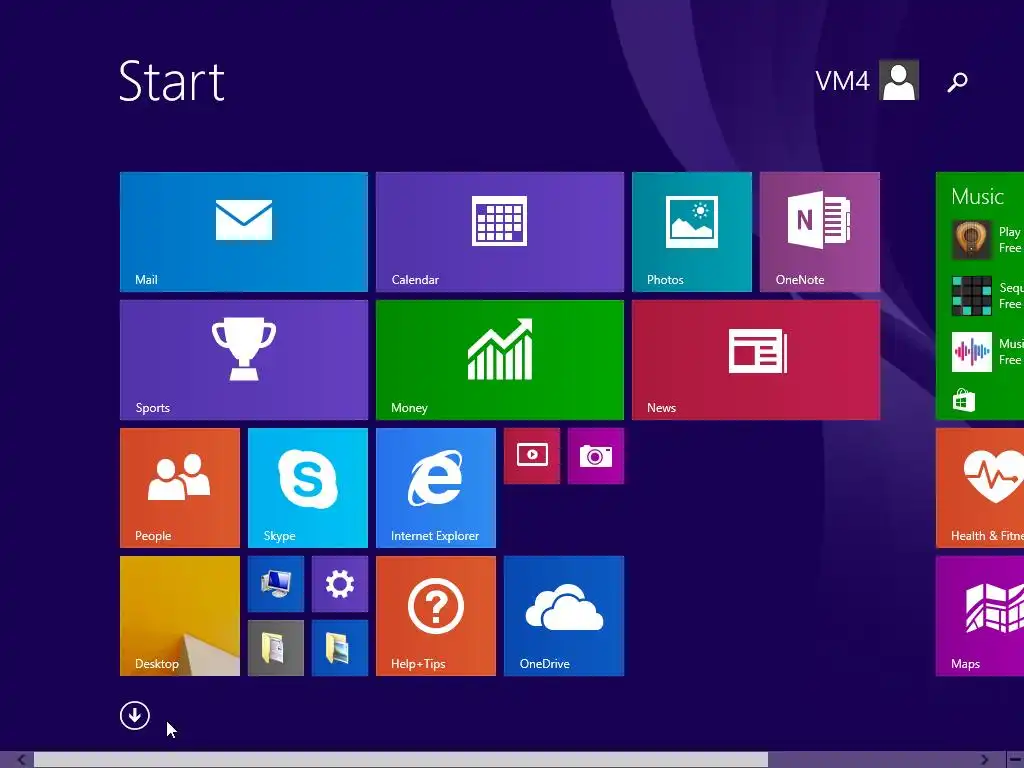Open the Mail tile

tap(244, 232)
